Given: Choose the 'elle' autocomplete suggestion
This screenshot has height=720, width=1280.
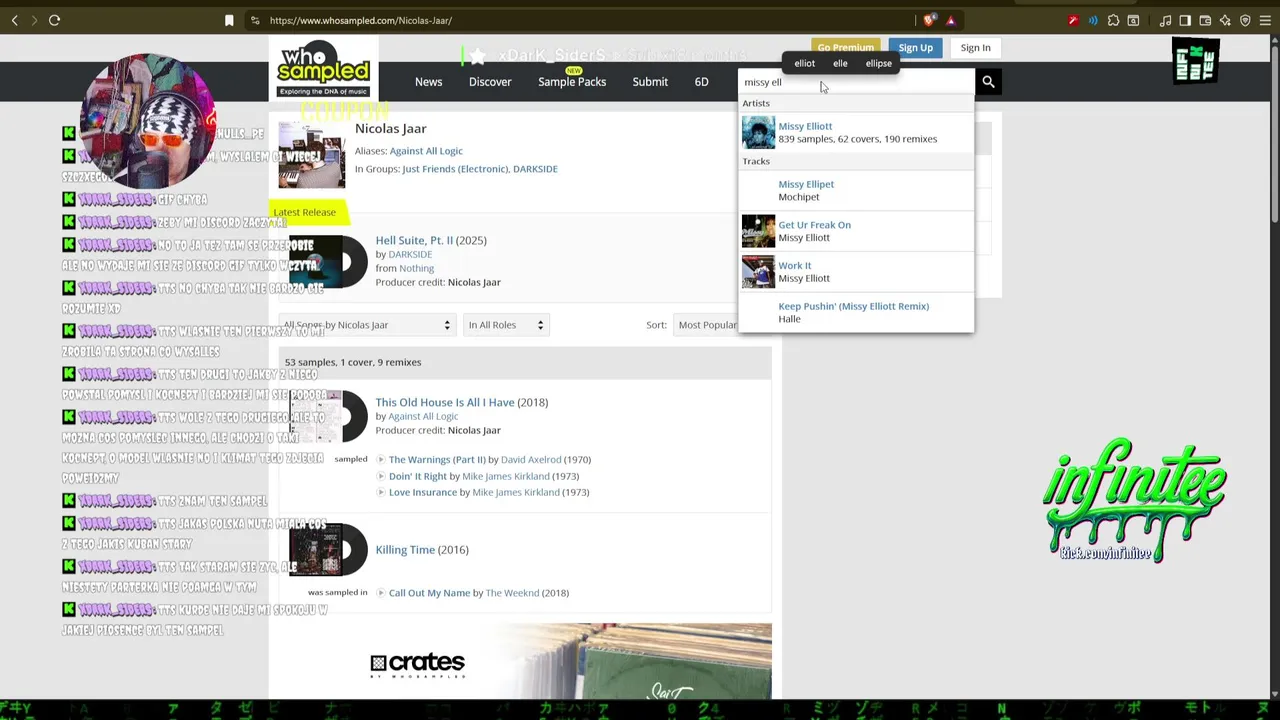Looking at the screenshot, I should click(x=840, y=64).
